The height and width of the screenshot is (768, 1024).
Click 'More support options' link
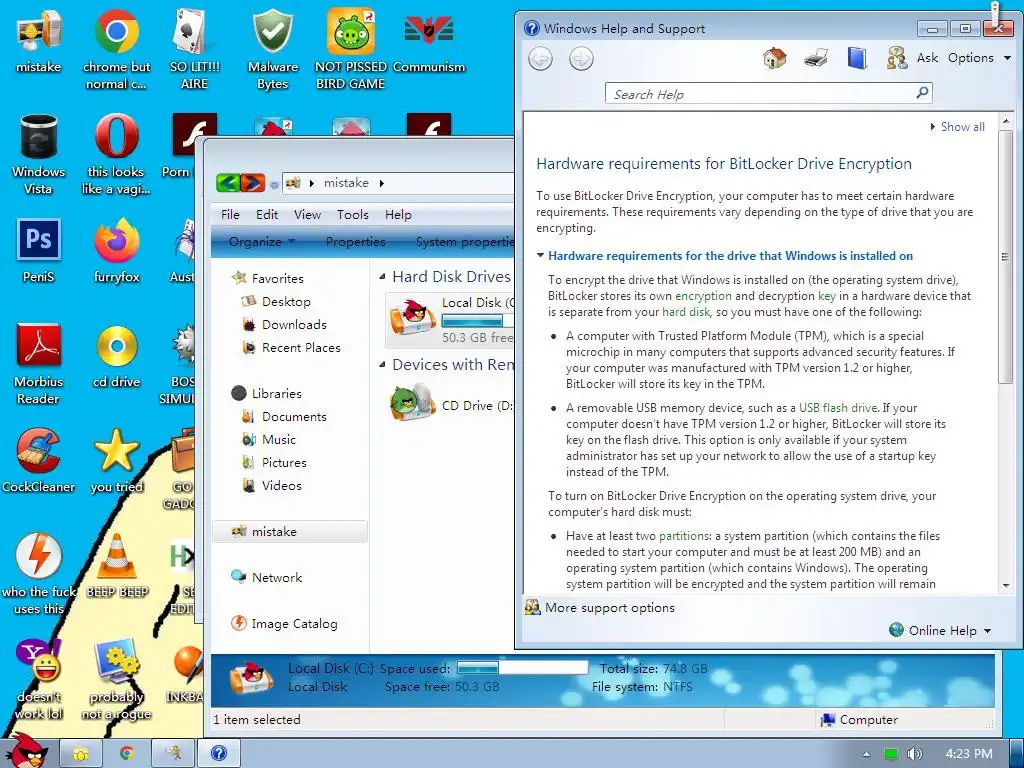pyautogui.click(x=609, y=607)
